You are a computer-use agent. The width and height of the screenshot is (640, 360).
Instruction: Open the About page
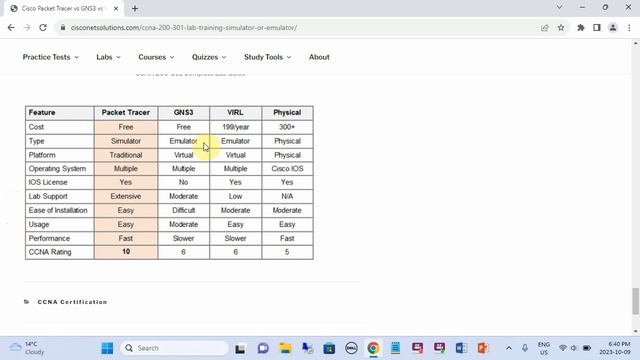pos(319,57)
